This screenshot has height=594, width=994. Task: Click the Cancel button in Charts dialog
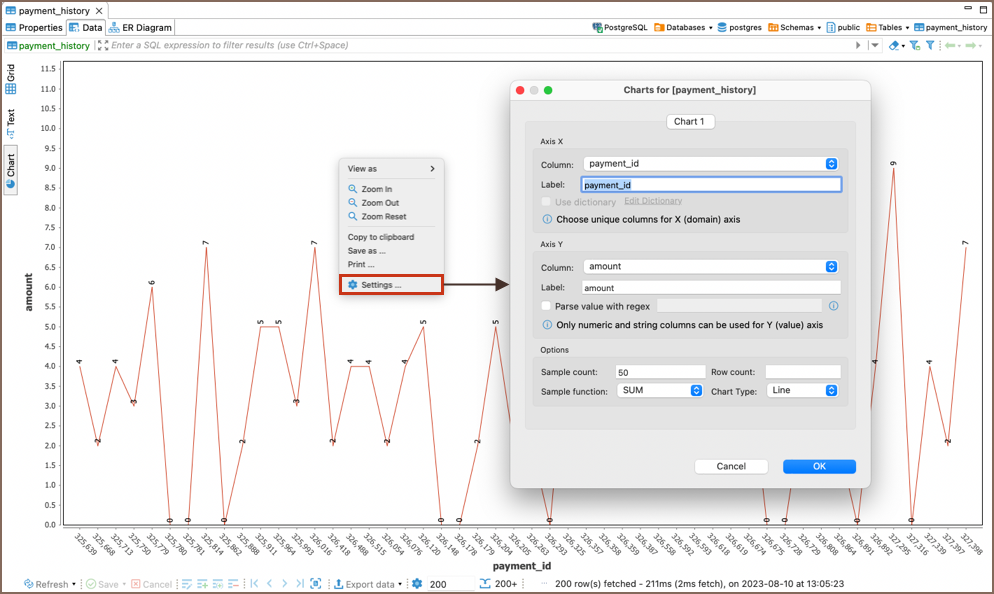pyautogui.click(x=731, y=466)
